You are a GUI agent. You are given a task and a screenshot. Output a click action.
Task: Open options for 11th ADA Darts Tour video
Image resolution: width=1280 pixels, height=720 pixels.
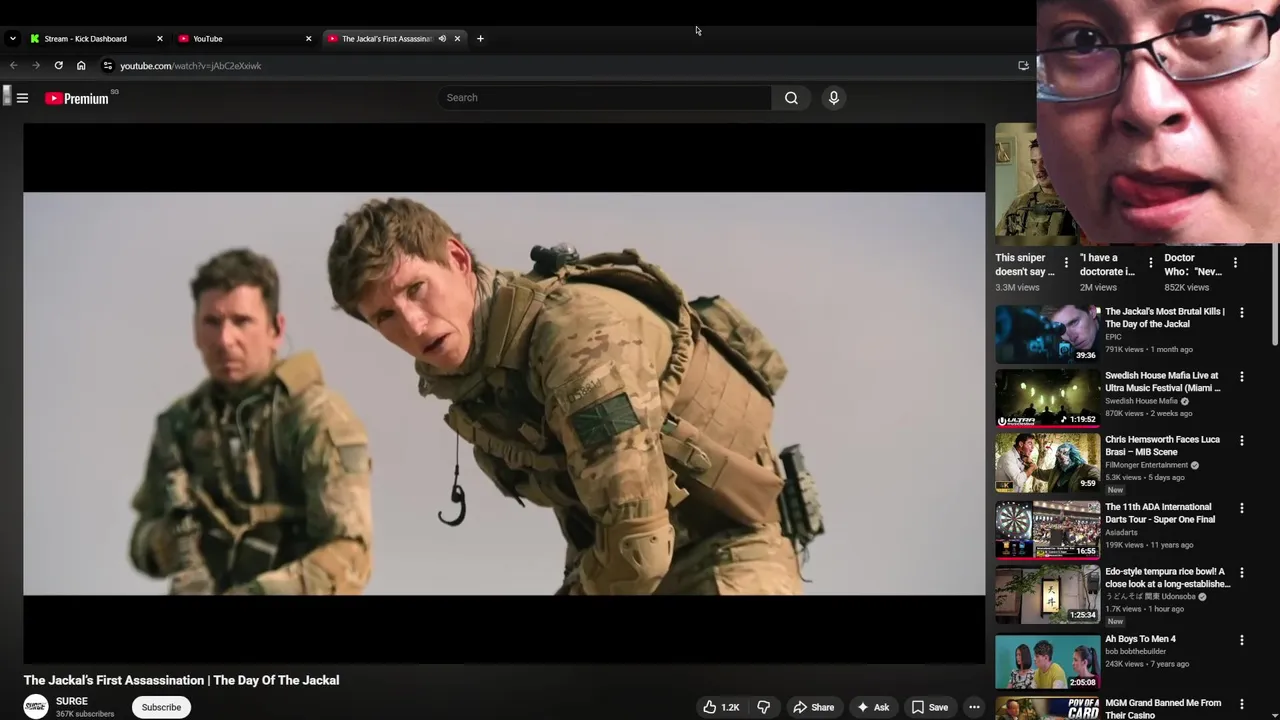pos(1242,508)
